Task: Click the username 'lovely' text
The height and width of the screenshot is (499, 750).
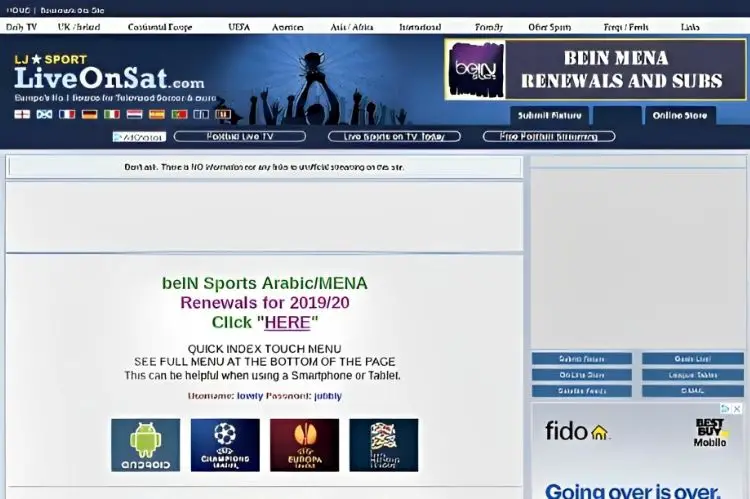Action: click(x=250, y=396)
